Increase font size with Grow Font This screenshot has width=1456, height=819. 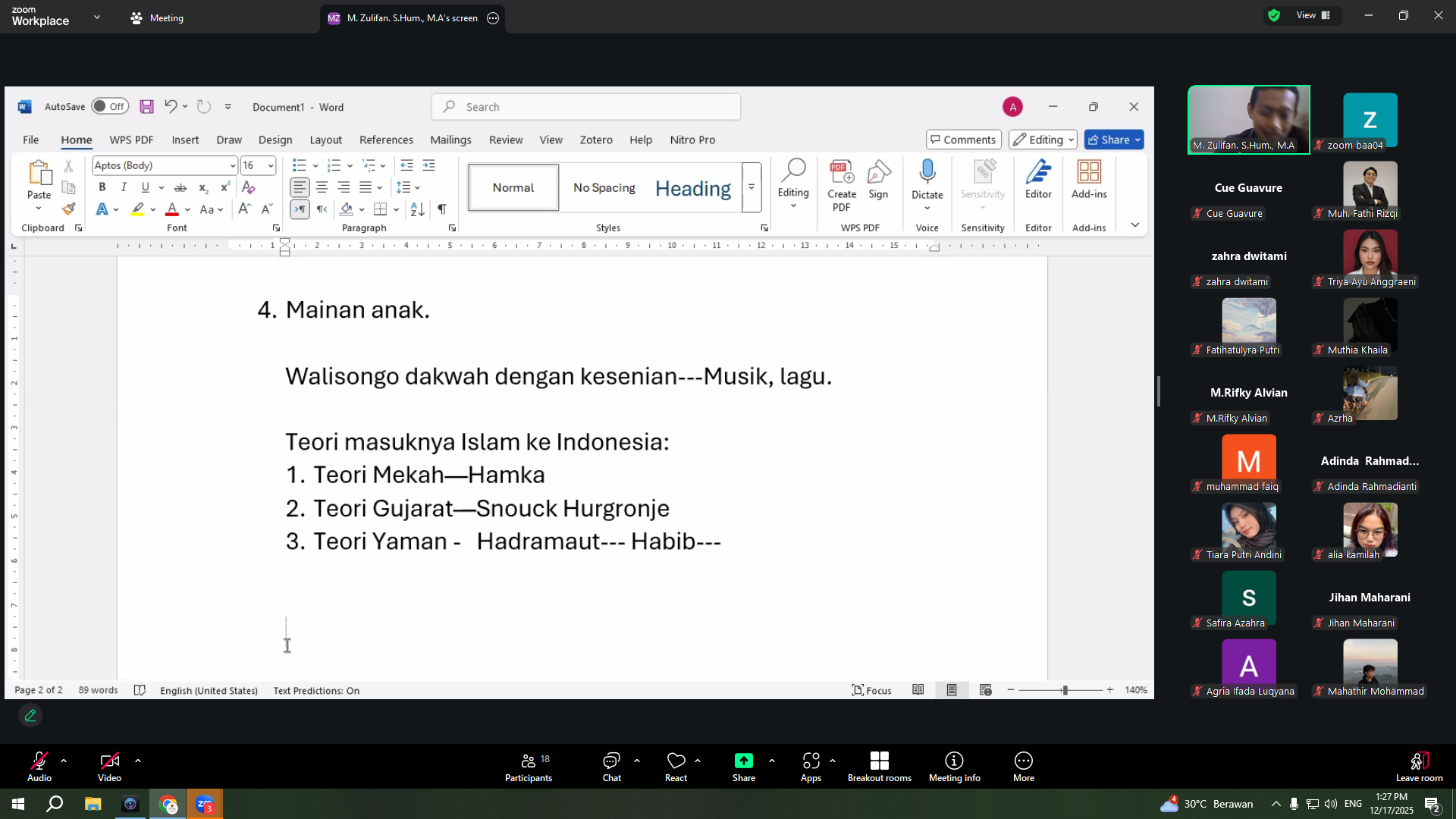point(244,209)
